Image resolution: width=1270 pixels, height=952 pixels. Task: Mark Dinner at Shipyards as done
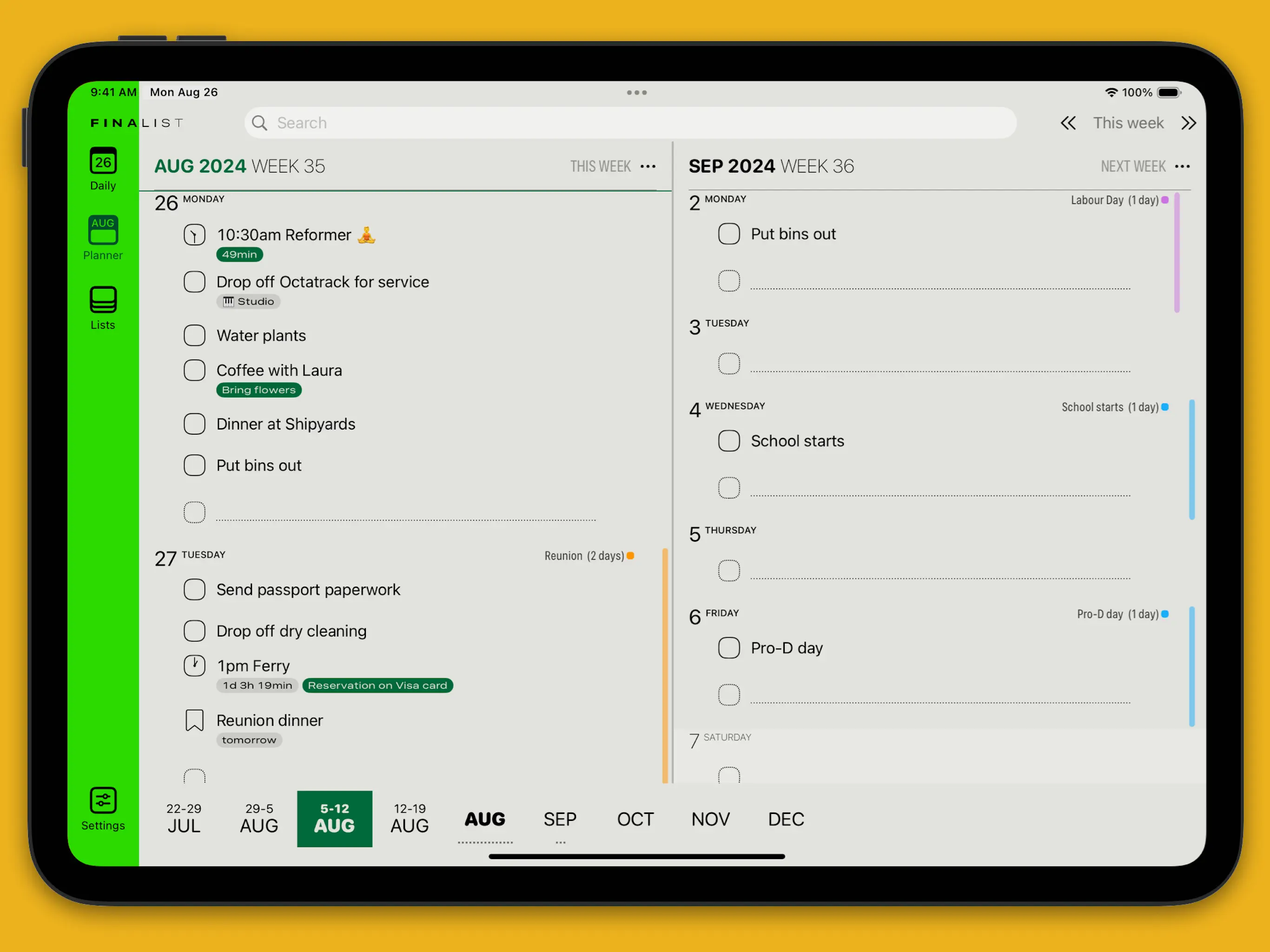[x=194, y=424]
